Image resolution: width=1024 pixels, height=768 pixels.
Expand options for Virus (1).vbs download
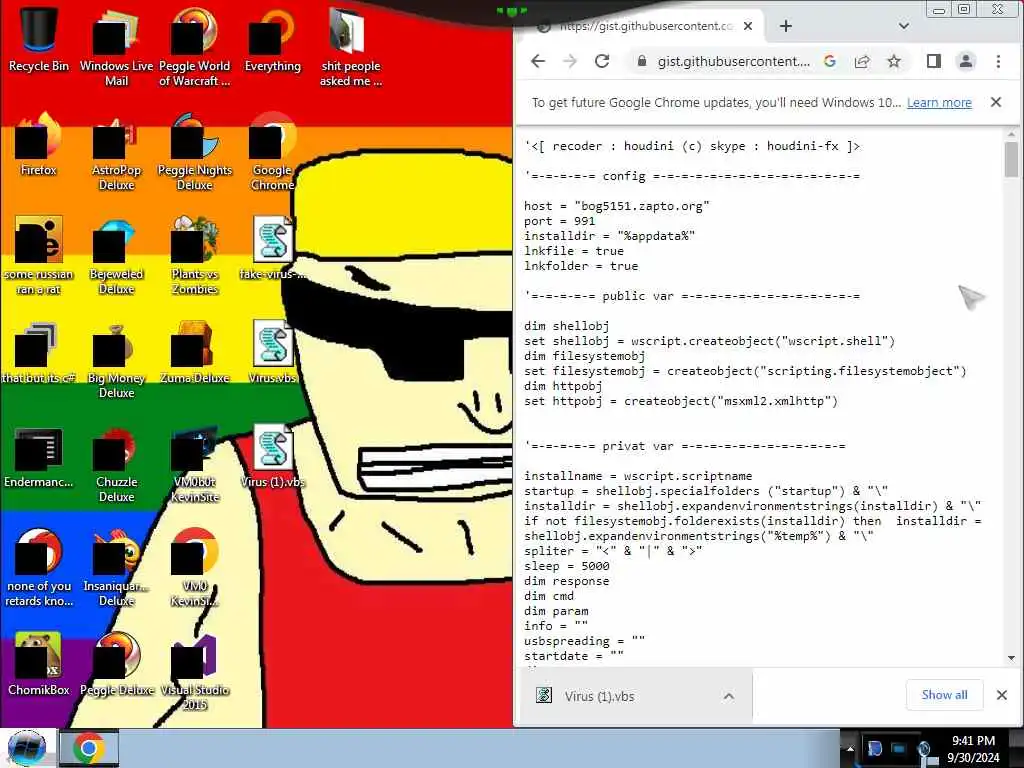coord(729,696)
